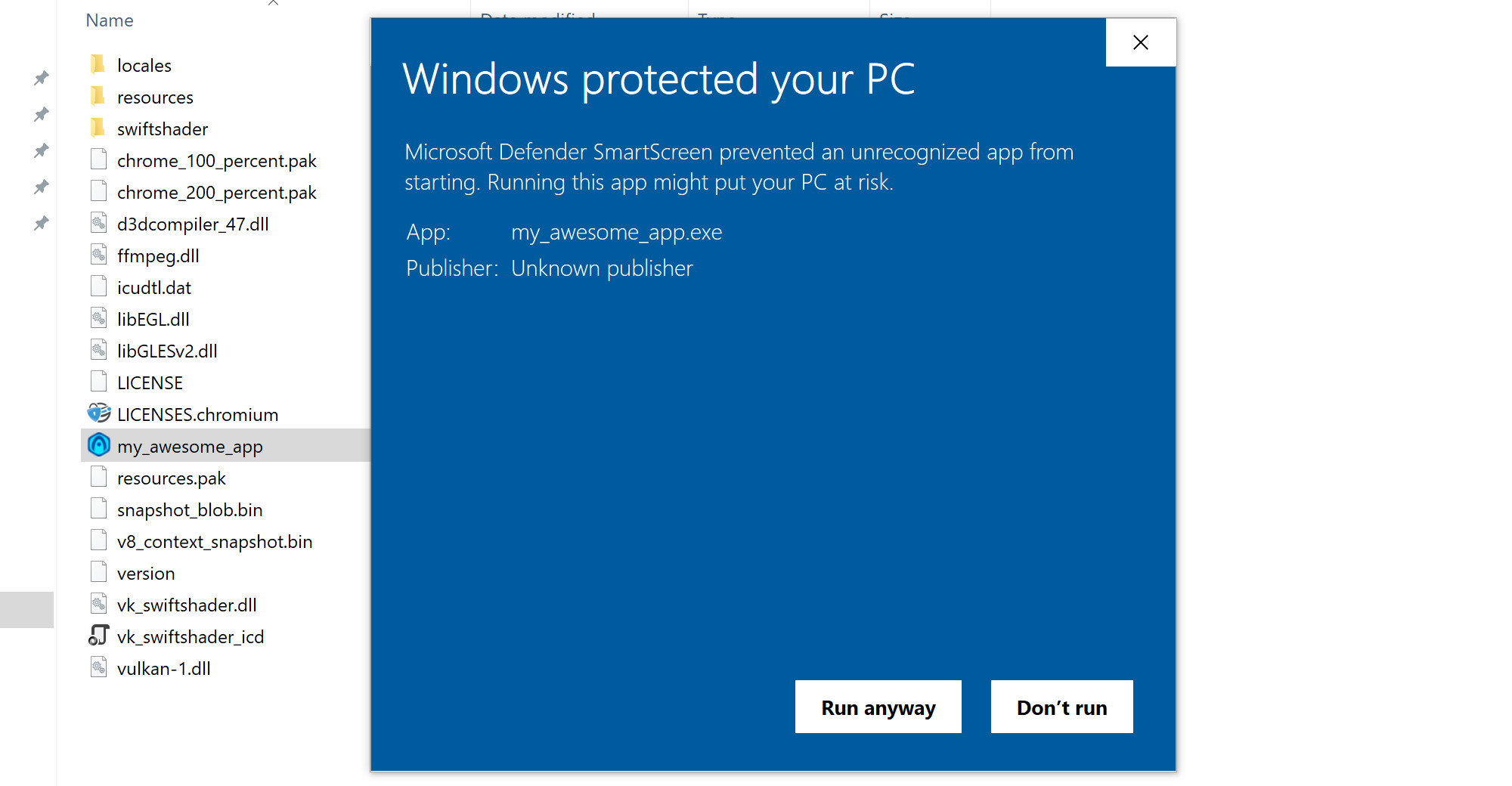Select 'libEGL.dll' file name

[153, 320]
